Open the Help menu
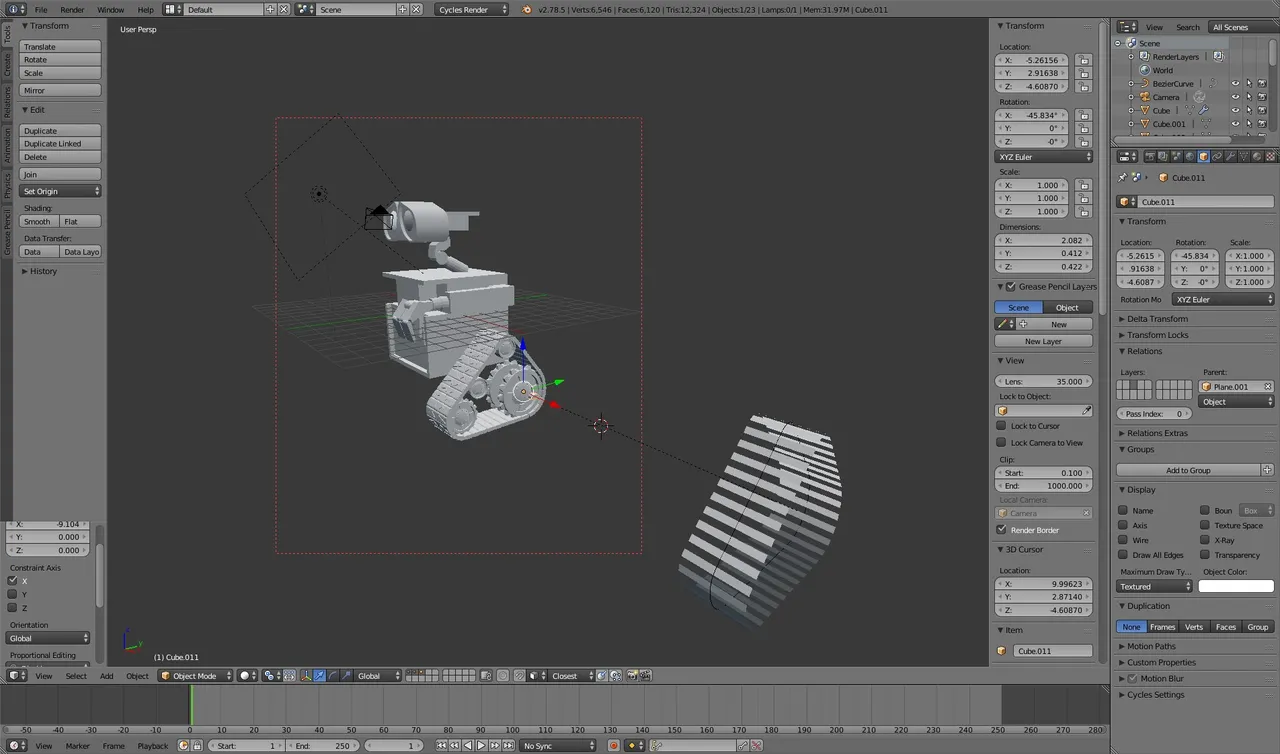1280x754 pixels. 145,9
